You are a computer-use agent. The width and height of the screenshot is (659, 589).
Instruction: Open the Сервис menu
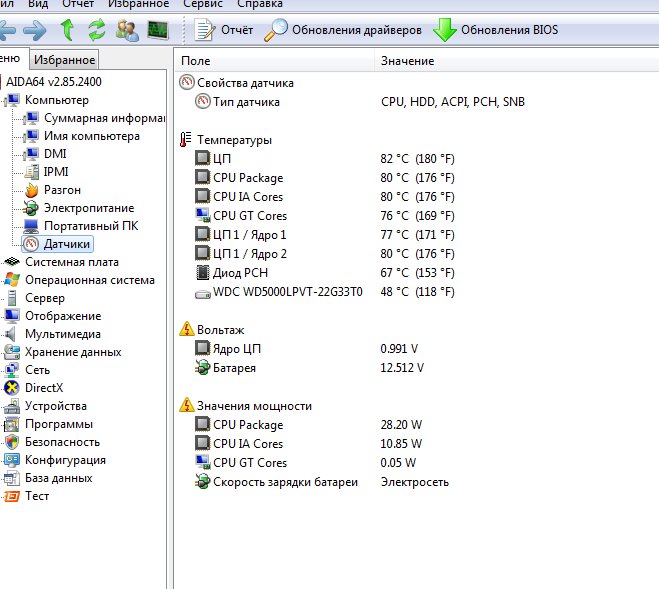(x=203, y=4)
